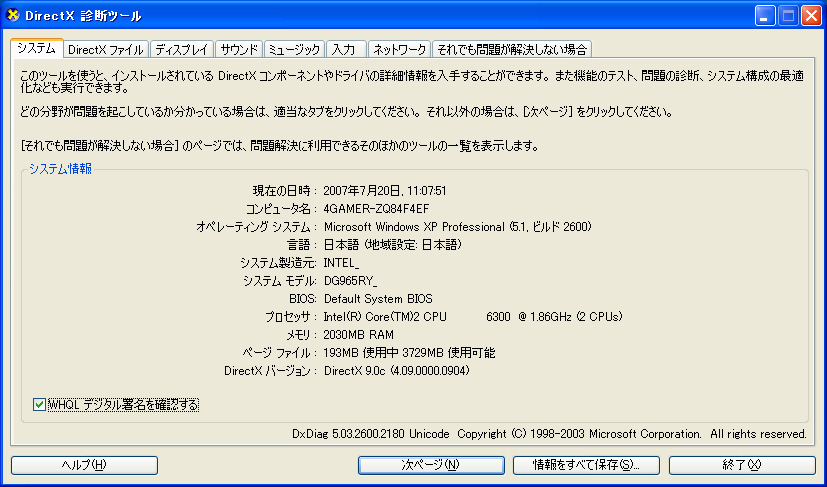
Task: Toggle the WHQL デジタル署名を確認する checkbox
Action: [39, 405]
